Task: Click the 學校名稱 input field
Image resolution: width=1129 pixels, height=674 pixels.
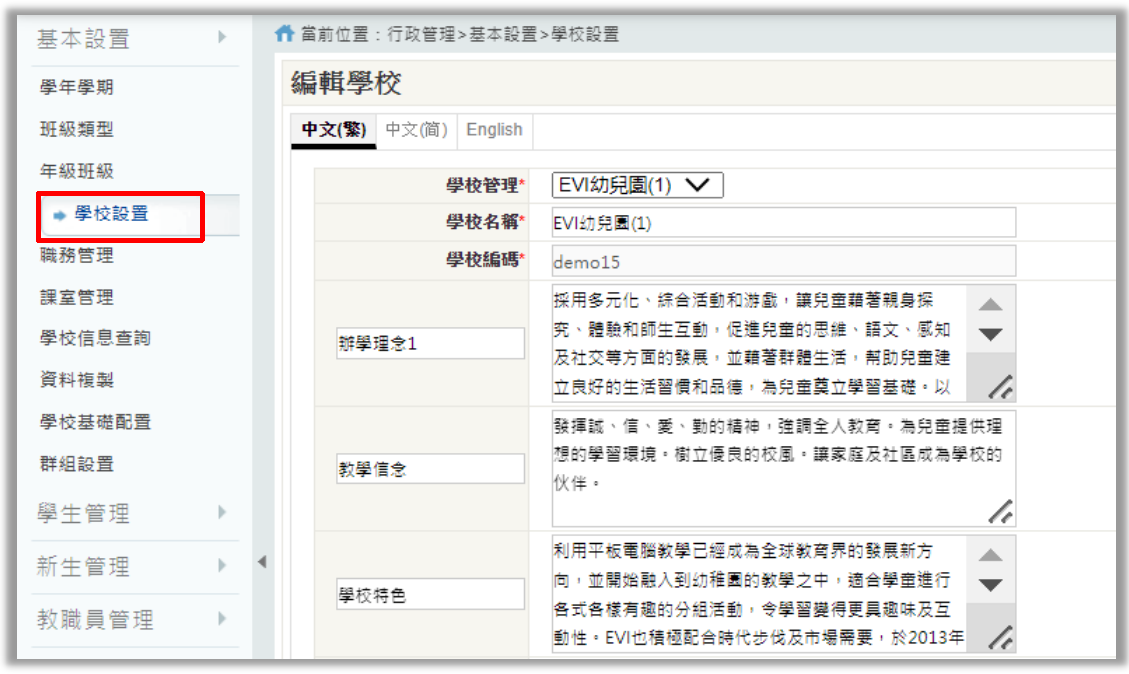Action: pos(783,223)
